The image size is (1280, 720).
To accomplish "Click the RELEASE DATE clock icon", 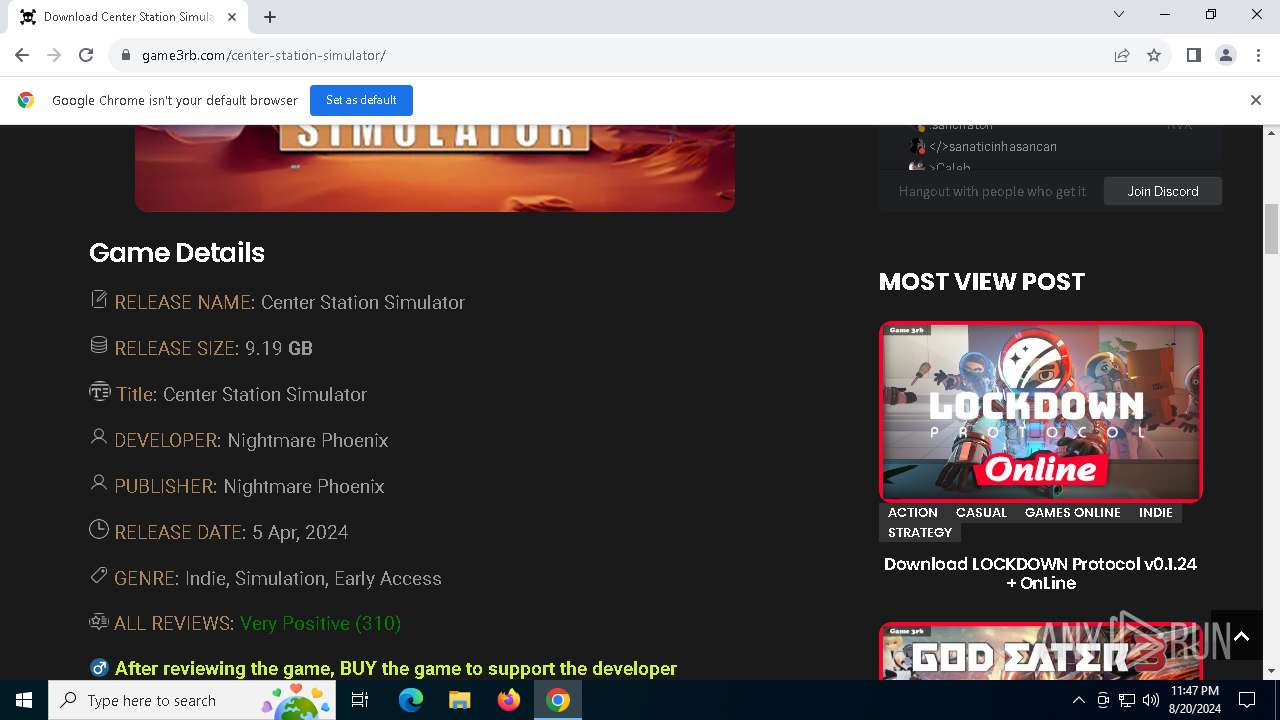I will (x=99, y=529).
